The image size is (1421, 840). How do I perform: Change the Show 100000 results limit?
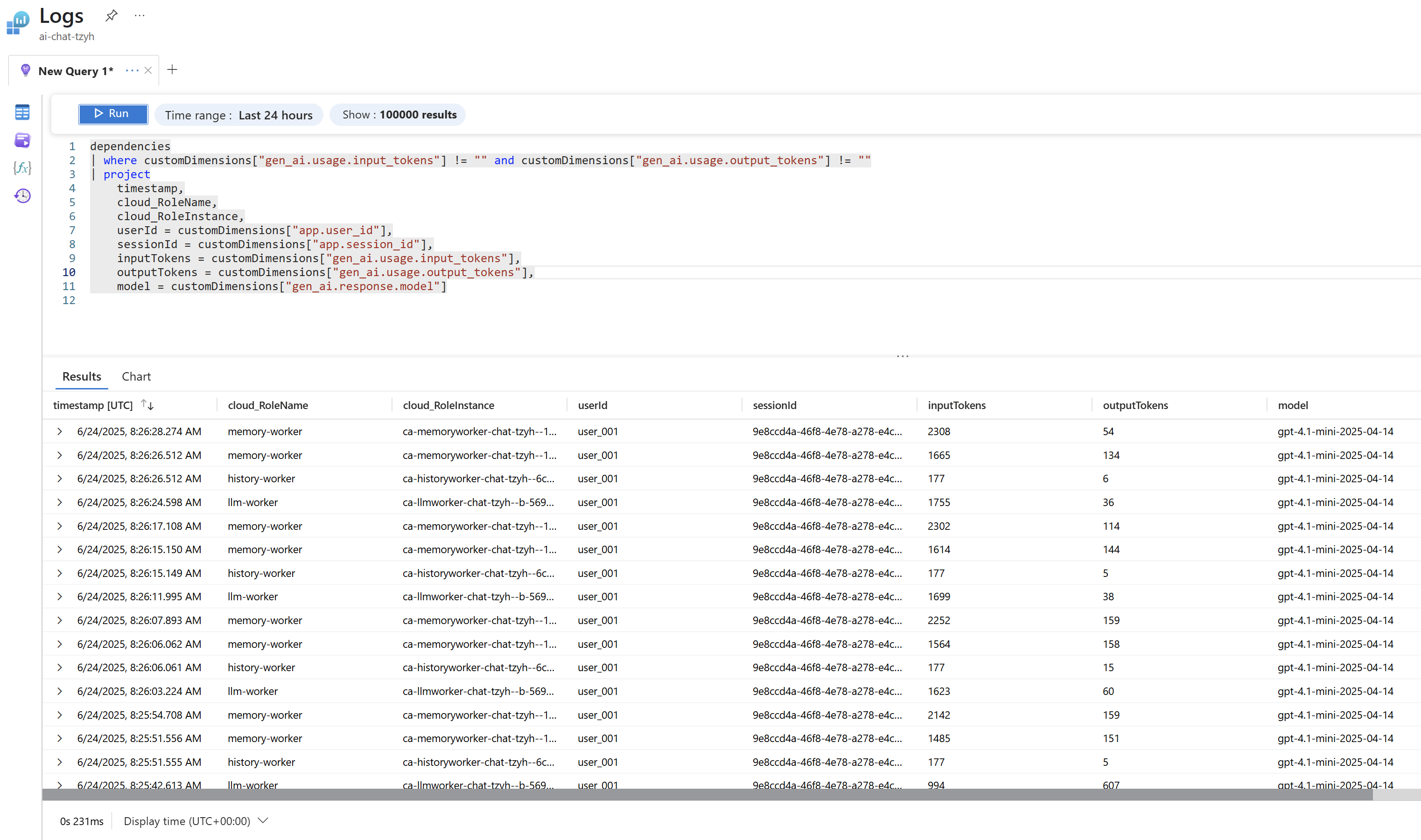click(398, 115)
